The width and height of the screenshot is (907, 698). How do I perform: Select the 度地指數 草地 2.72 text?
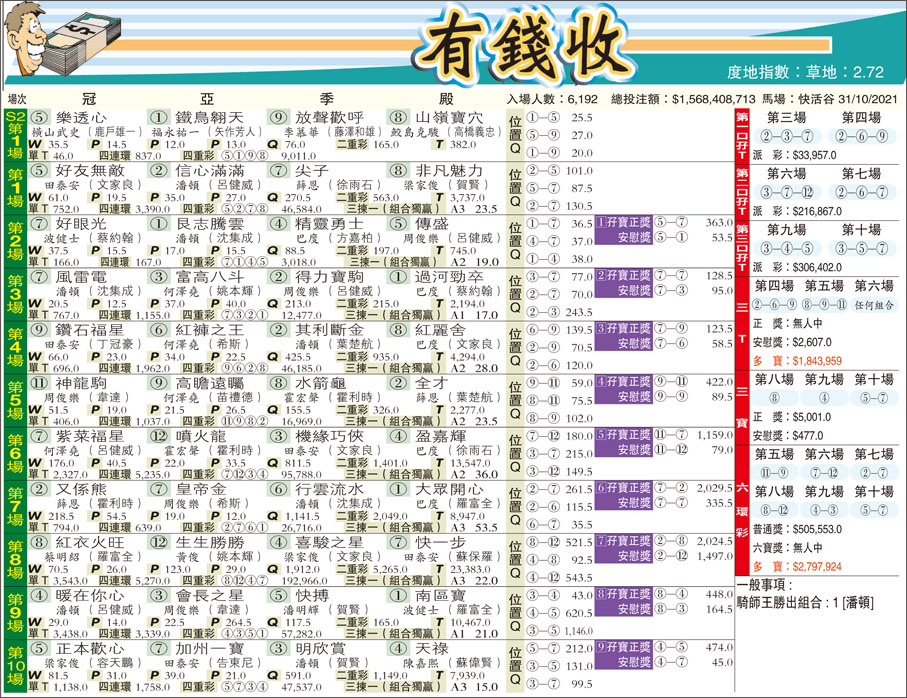(805, 72)
